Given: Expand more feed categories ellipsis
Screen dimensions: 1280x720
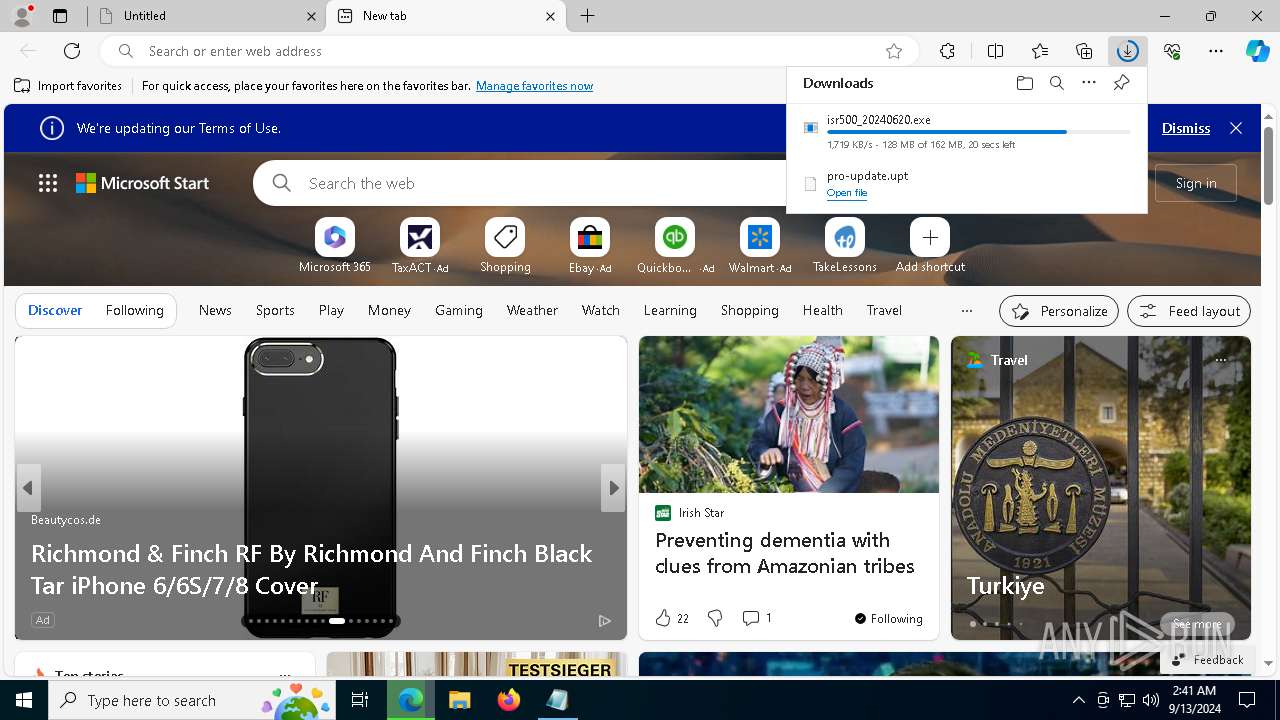Looking at the screenshot, I should [966, 311].
